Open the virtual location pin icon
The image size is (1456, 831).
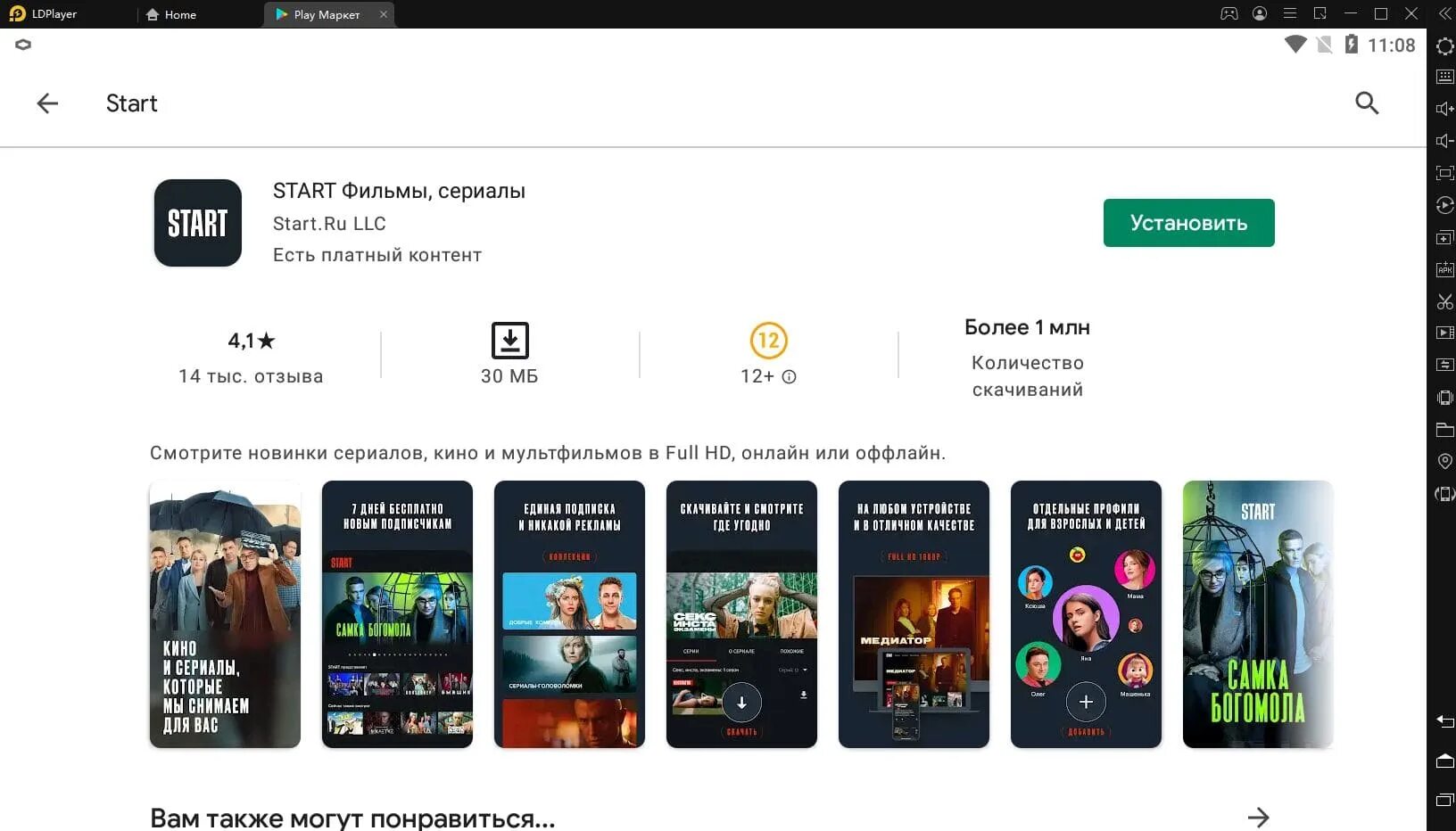coord(1444,461)
